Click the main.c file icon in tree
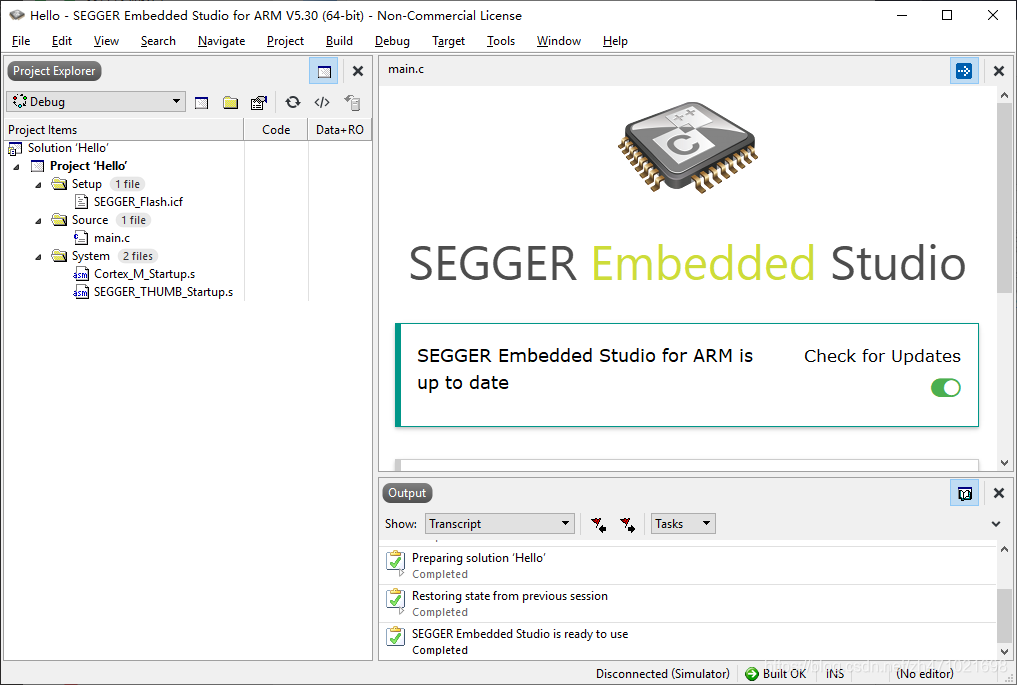Viewport: 1017px width, 685px height. [x=81, y=238]
